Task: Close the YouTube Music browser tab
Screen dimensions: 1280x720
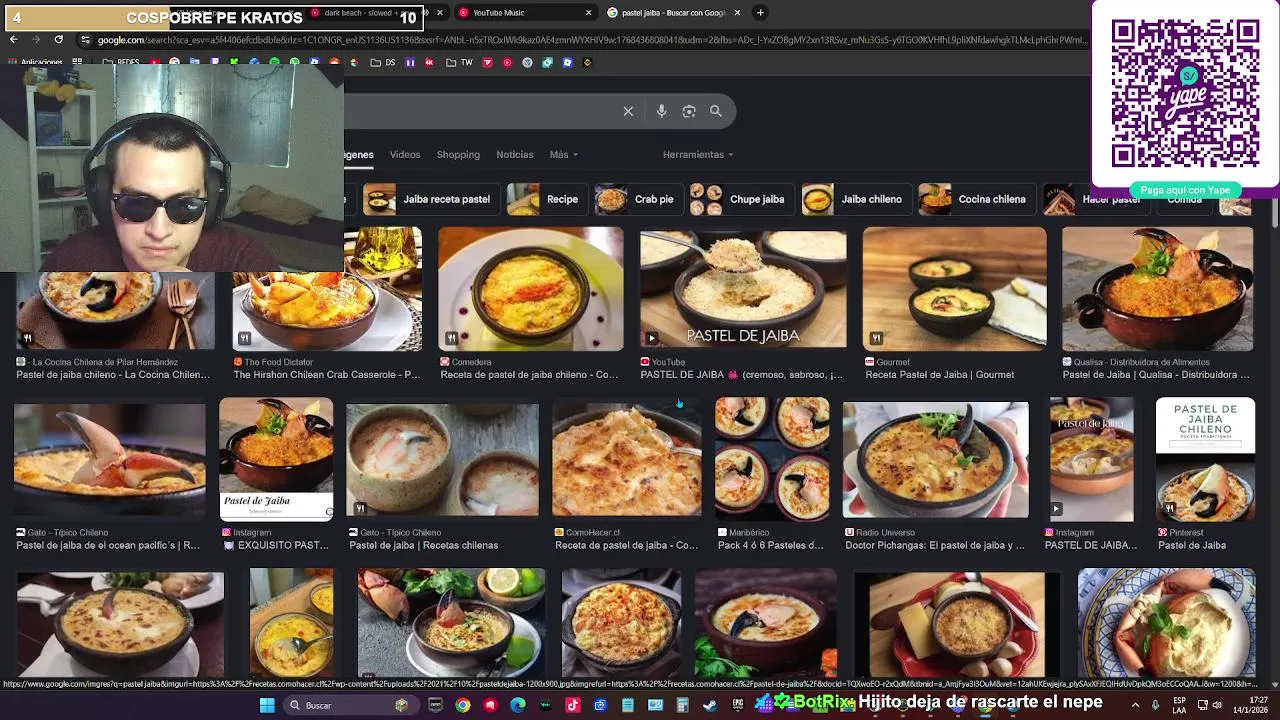Action: (588, 13)
